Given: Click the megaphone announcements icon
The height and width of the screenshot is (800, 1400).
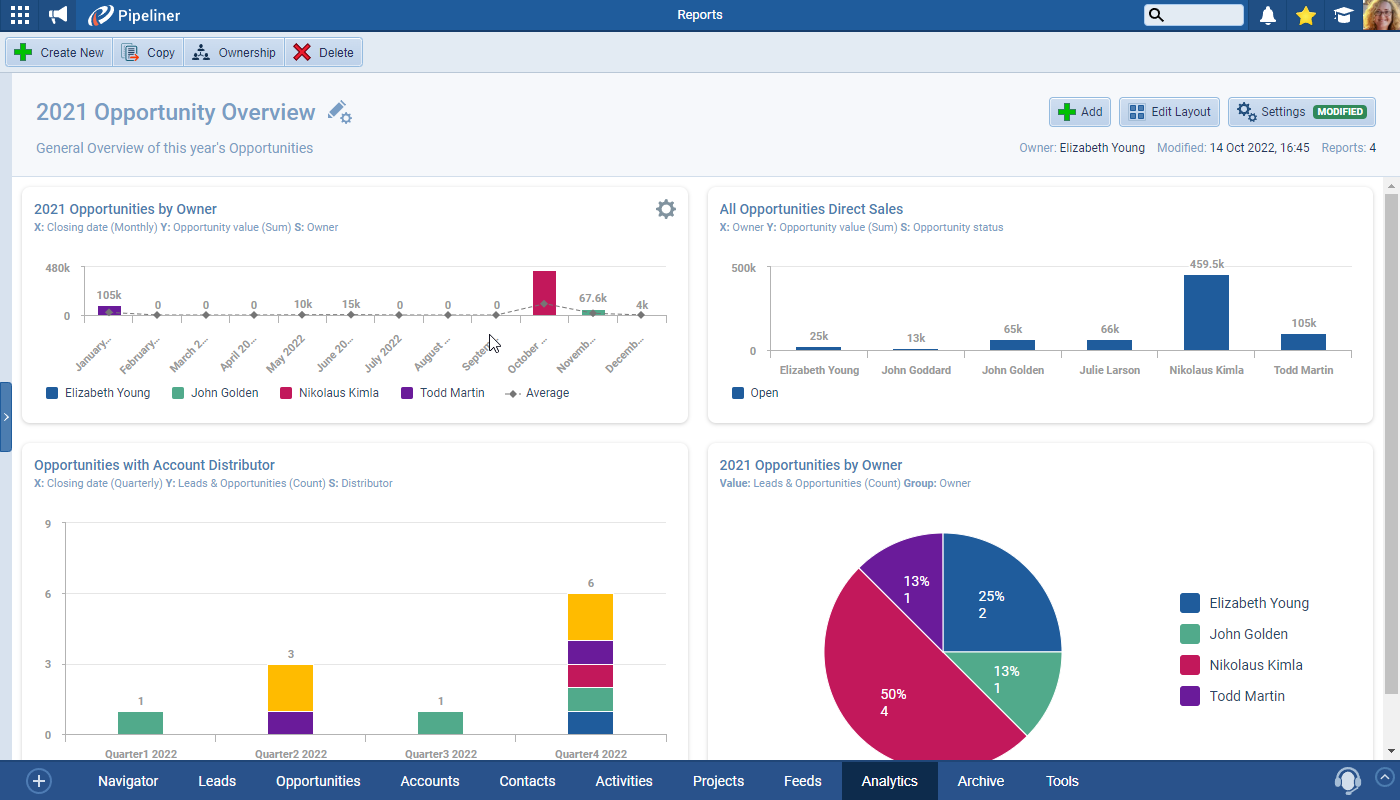Looking at the screenshot, I should tap(58, 15).
